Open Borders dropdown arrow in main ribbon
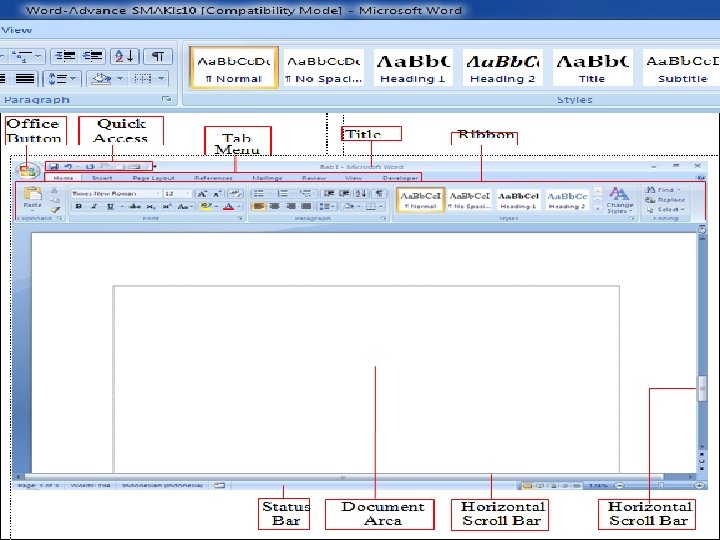 161,79
